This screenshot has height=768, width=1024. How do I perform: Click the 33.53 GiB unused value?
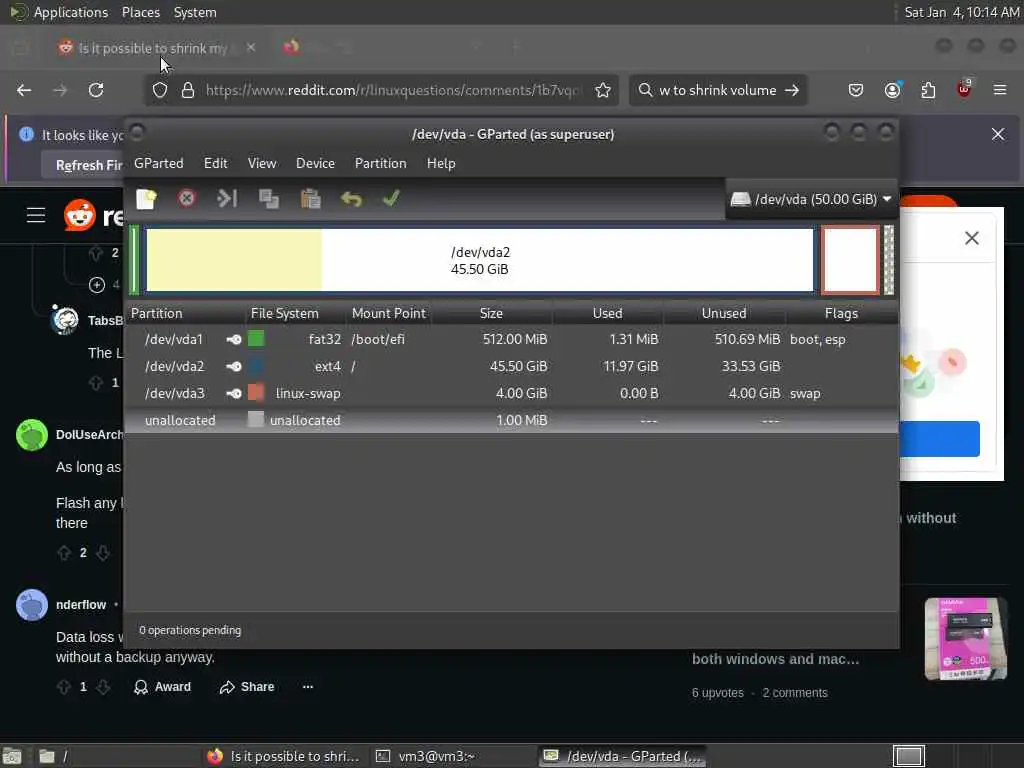[x=751, y=366]
